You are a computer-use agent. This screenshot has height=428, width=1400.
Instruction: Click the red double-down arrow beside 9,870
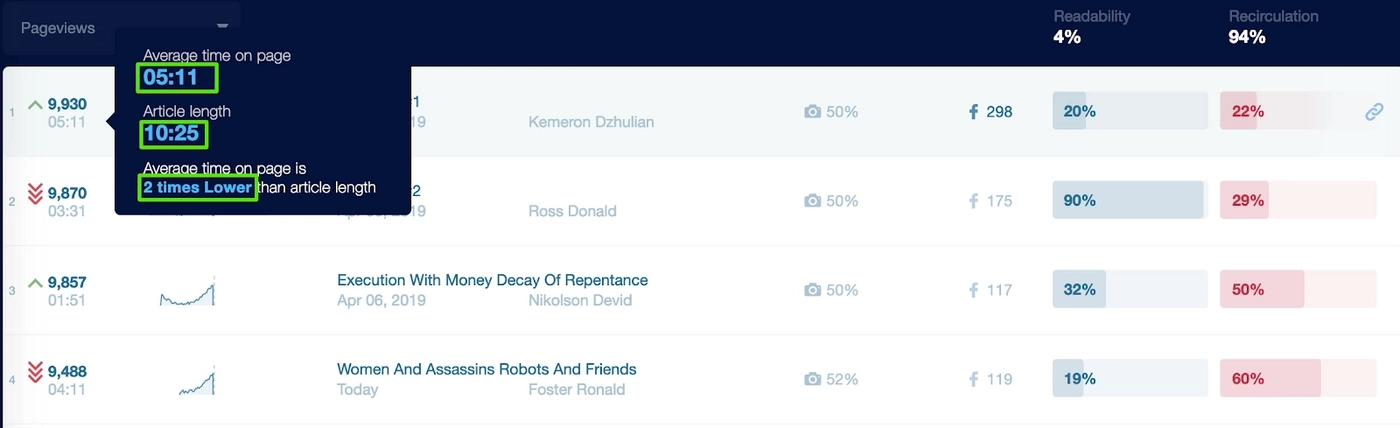tap(35, 194)
